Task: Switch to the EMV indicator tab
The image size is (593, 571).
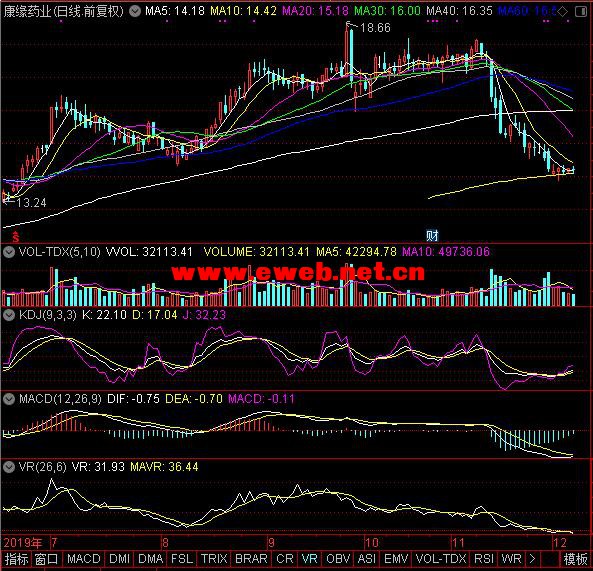Action: (396, 559)
